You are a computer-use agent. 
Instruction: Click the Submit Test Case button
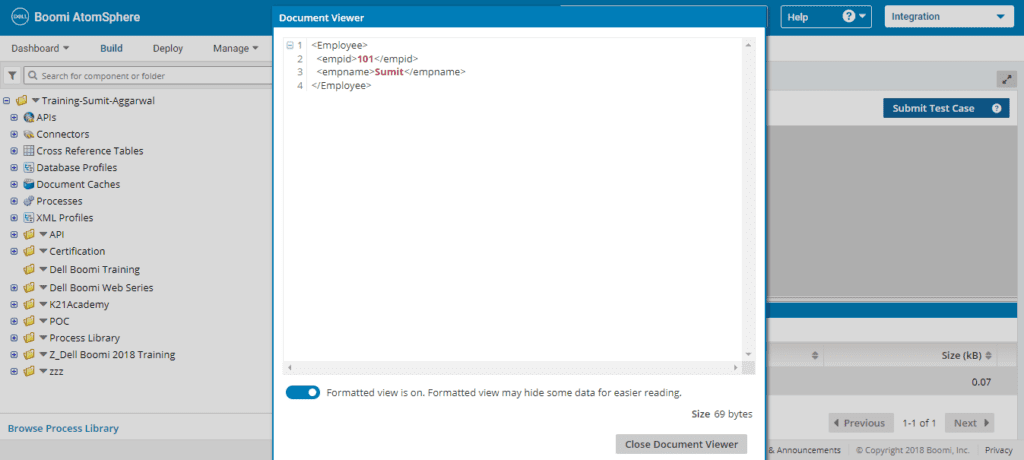946,108
